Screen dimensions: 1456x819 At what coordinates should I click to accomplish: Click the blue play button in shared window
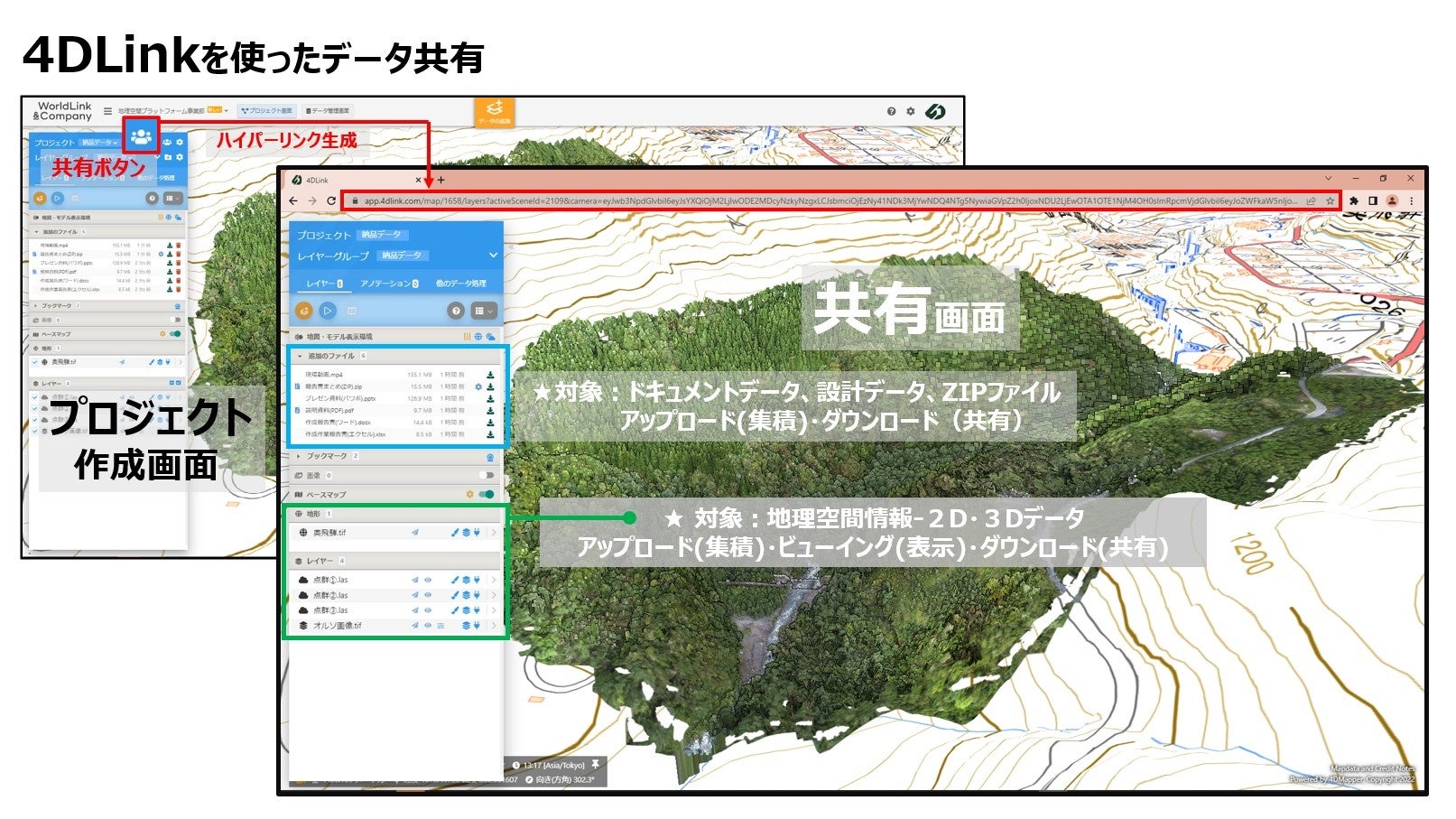point(328,311)
